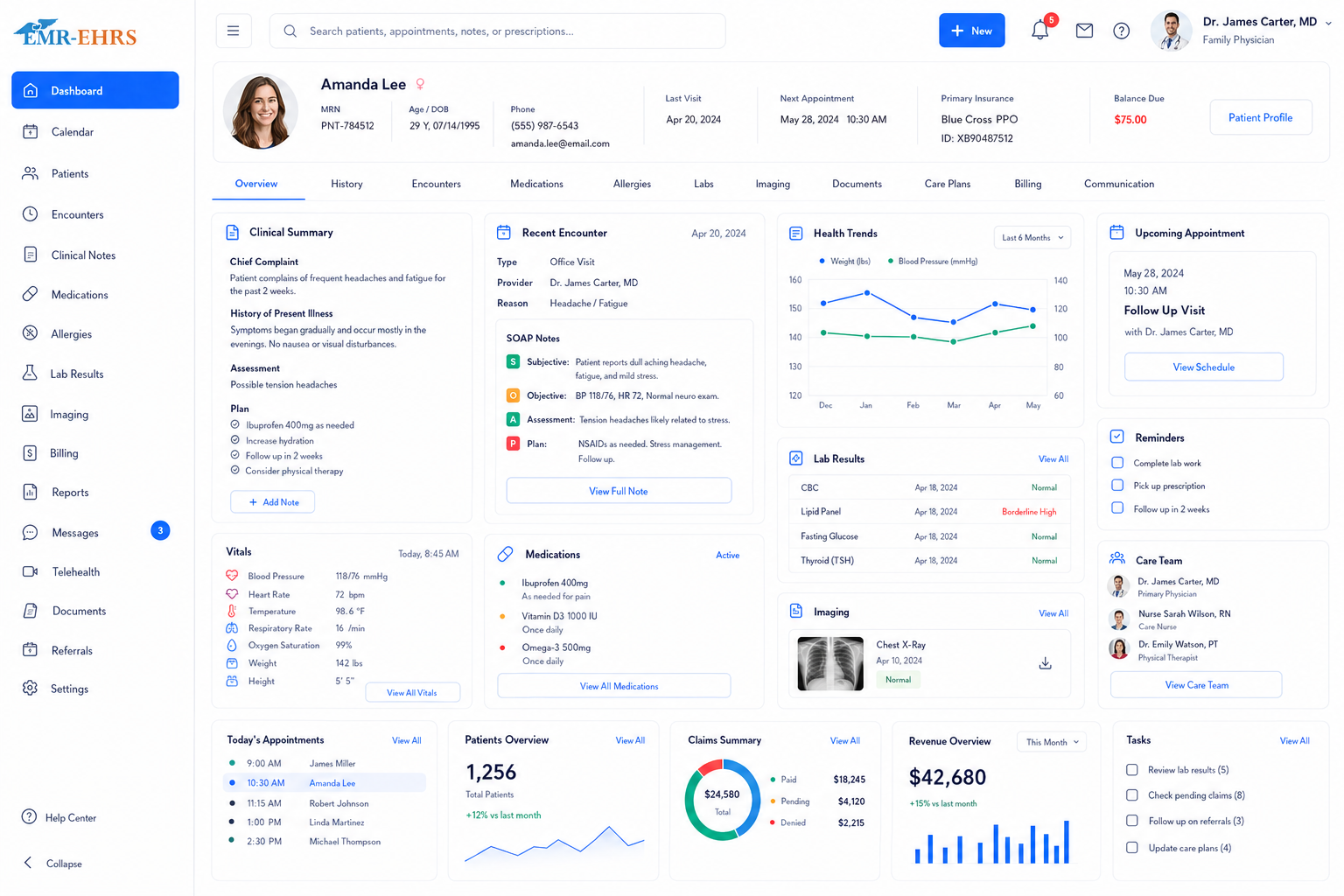This screenshot has width=1344, height=896.
Task: Click the View Care Team button
Action: [x=1196, y=684]
